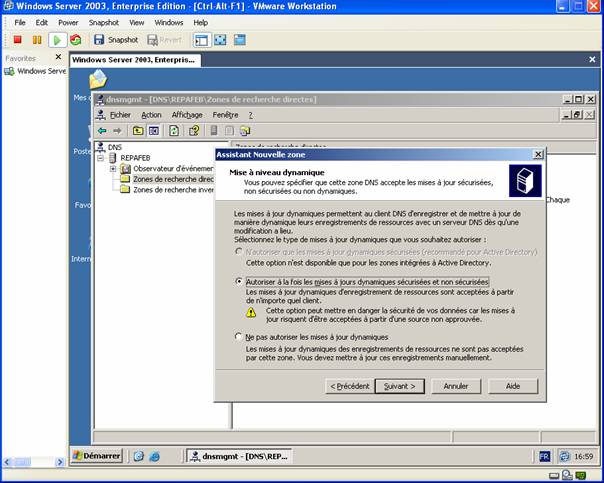Click Suivant to continue the wizard
604x483 pixels.
[x=399, y=386]
